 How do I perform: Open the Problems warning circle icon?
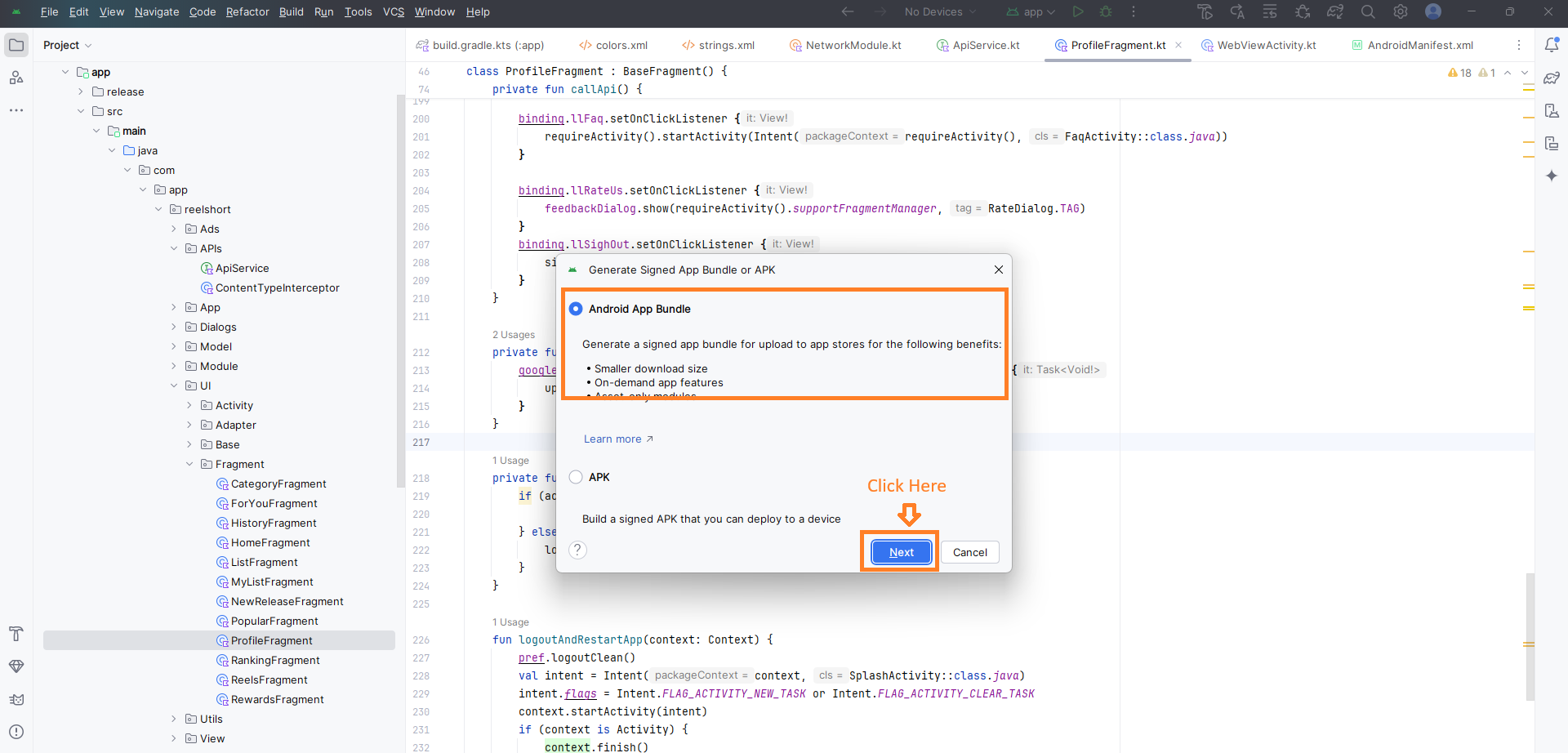[x=16, y=732]
